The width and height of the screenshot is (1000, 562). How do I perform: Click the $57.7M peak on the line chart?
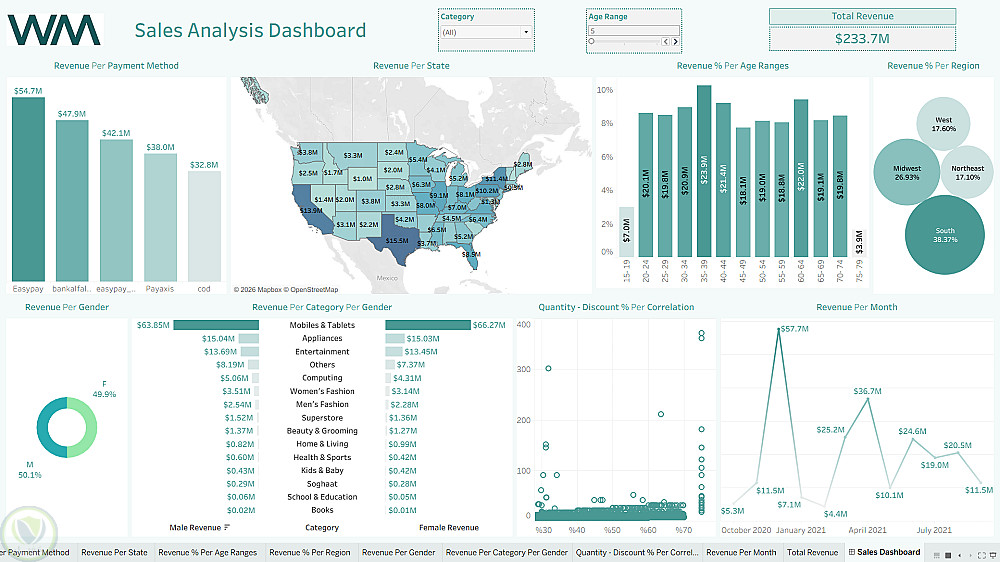[x=779, y=329]
